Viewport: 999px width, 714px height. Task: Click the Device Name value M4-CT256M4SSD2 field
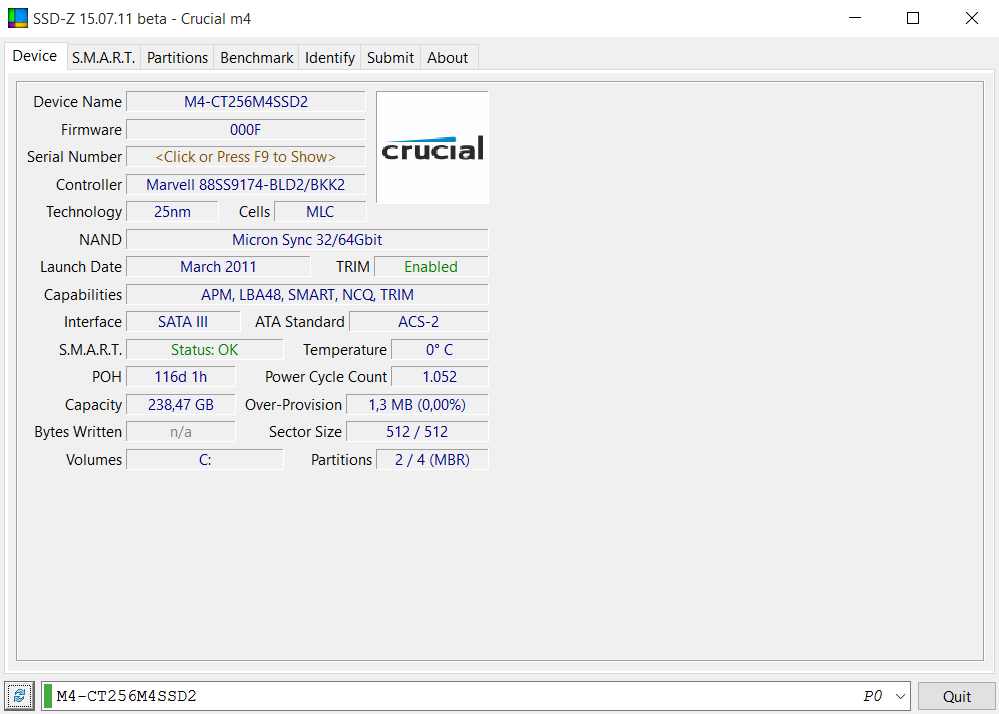[x=246, y=102]
